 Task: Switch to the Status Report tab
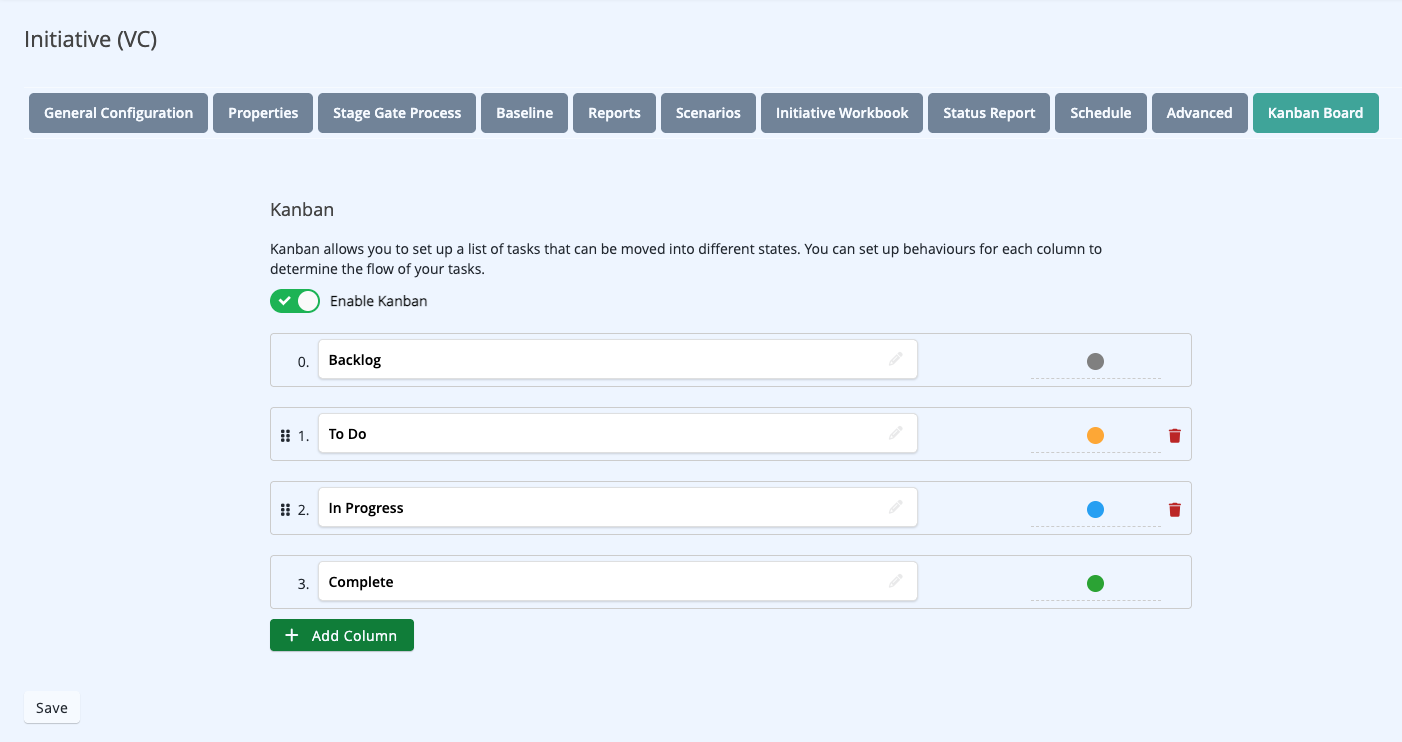989,113
